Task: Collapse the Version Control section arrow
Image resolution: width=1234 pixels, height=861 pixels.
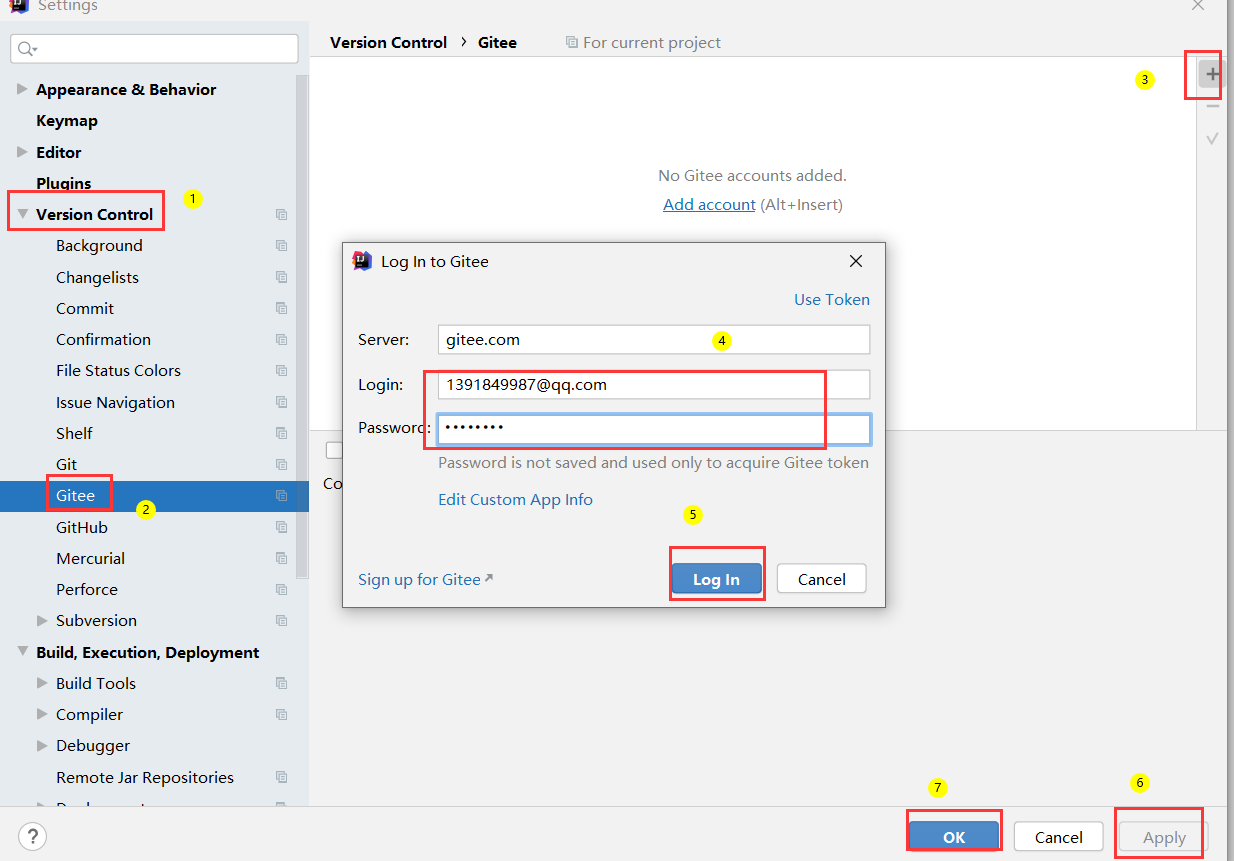Action: (22, 214)
